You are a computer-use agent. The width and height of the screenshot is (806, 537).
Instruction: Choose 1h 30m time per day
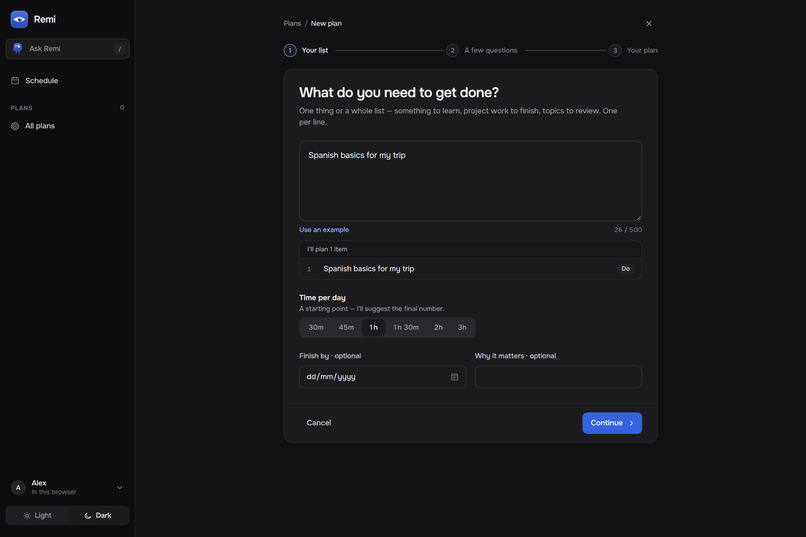pos(406,327)
